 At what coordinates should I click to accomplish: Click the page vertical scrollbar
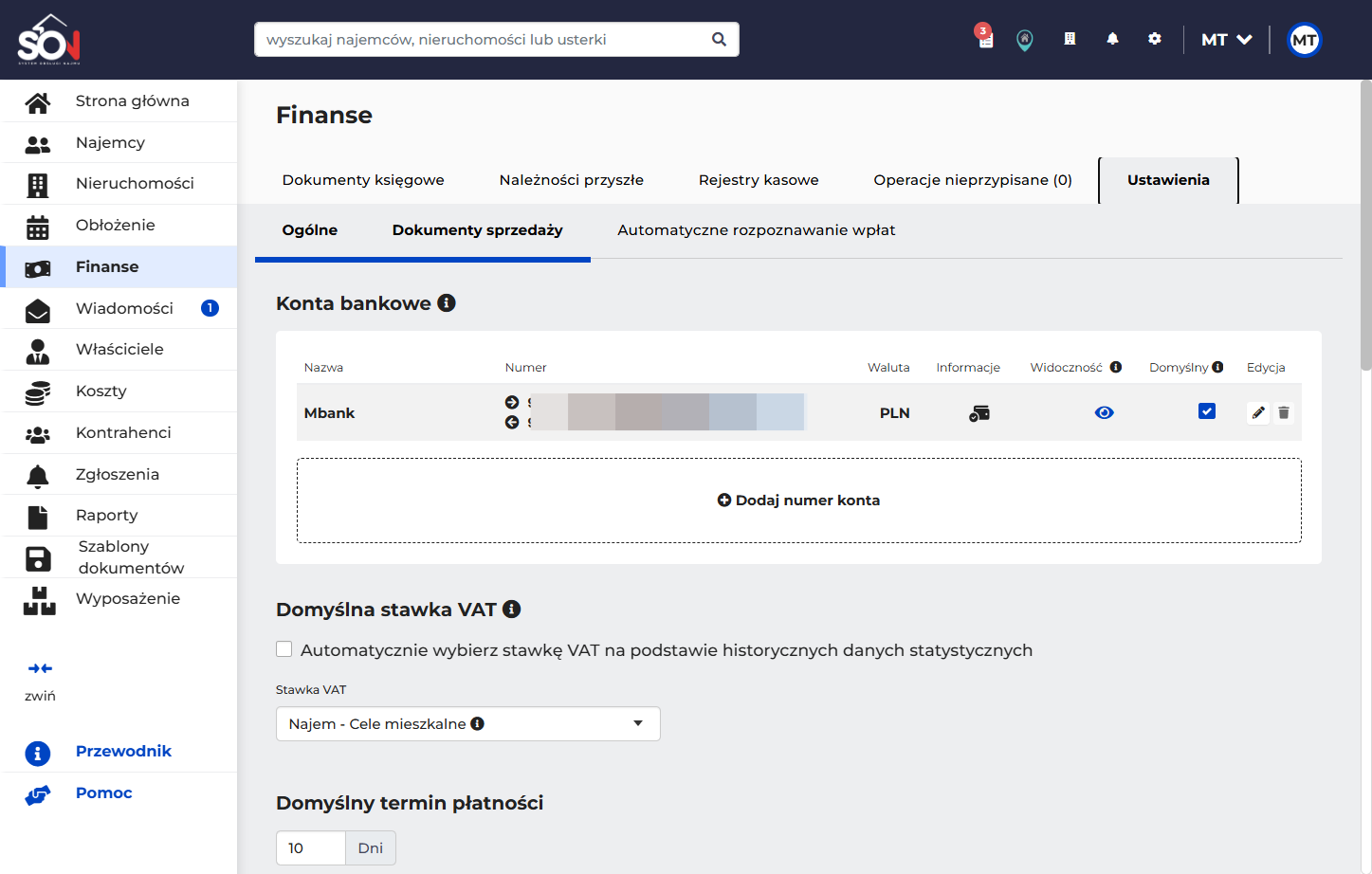coord(1365,228)
